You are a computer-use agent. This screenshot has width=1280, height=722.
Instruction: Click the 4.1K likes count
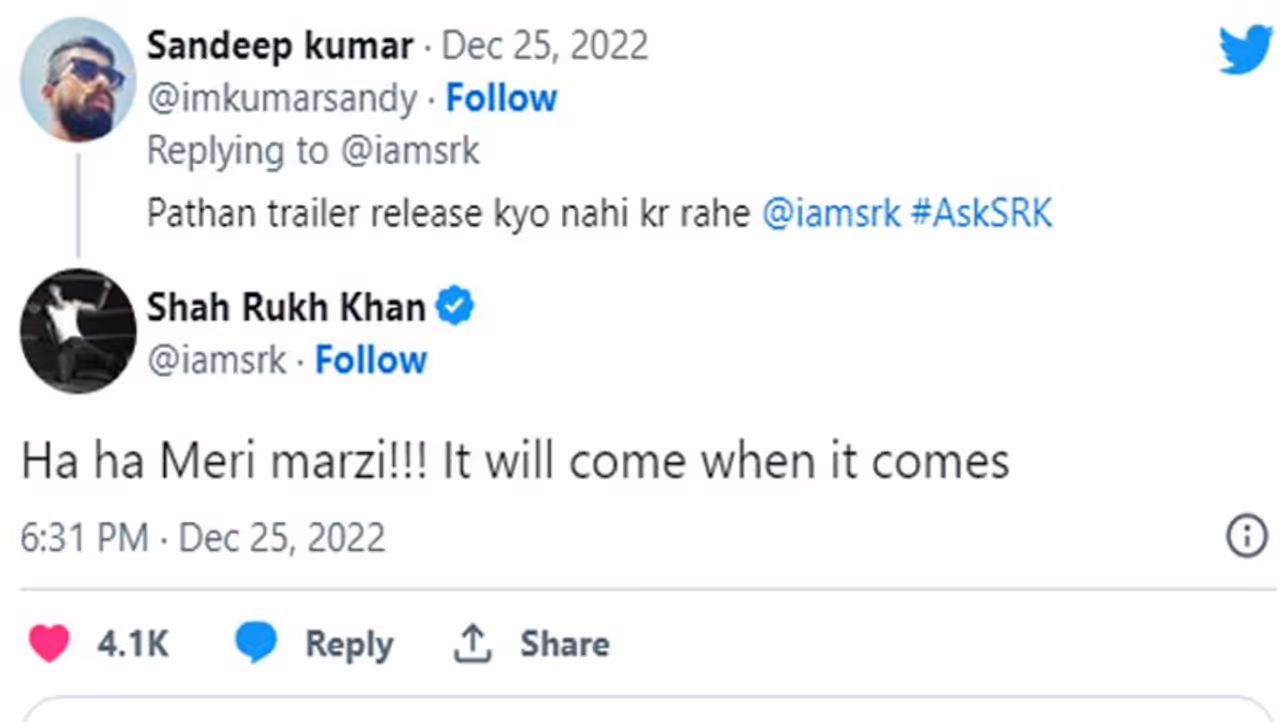coord(133,644)
